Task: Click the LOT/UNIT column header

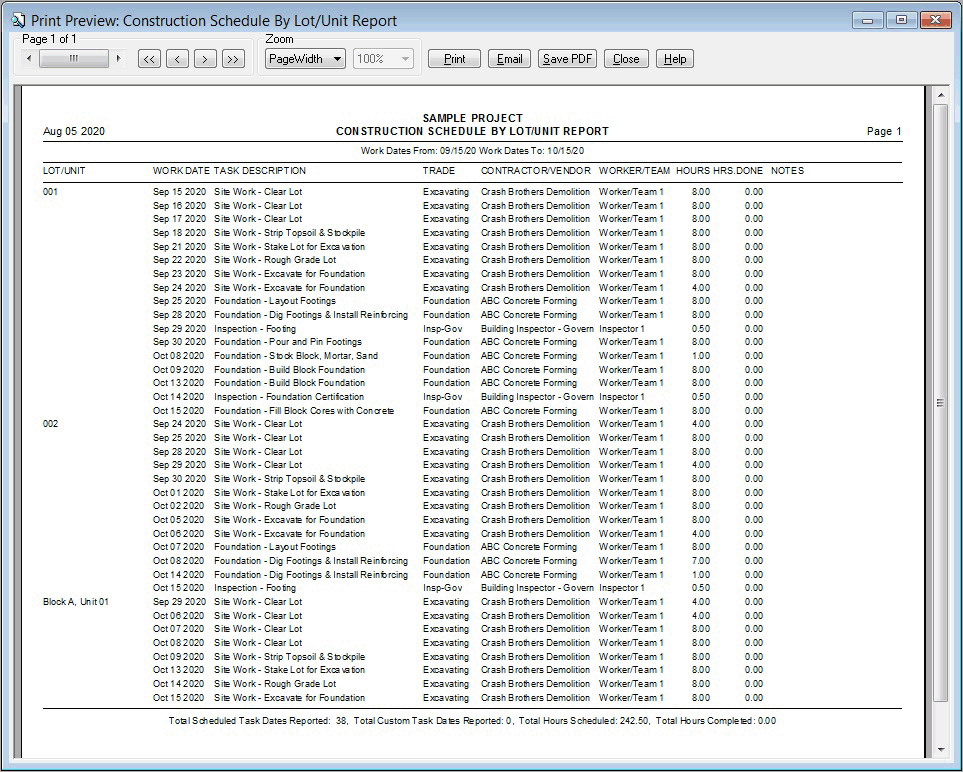Action: point(64,171)
